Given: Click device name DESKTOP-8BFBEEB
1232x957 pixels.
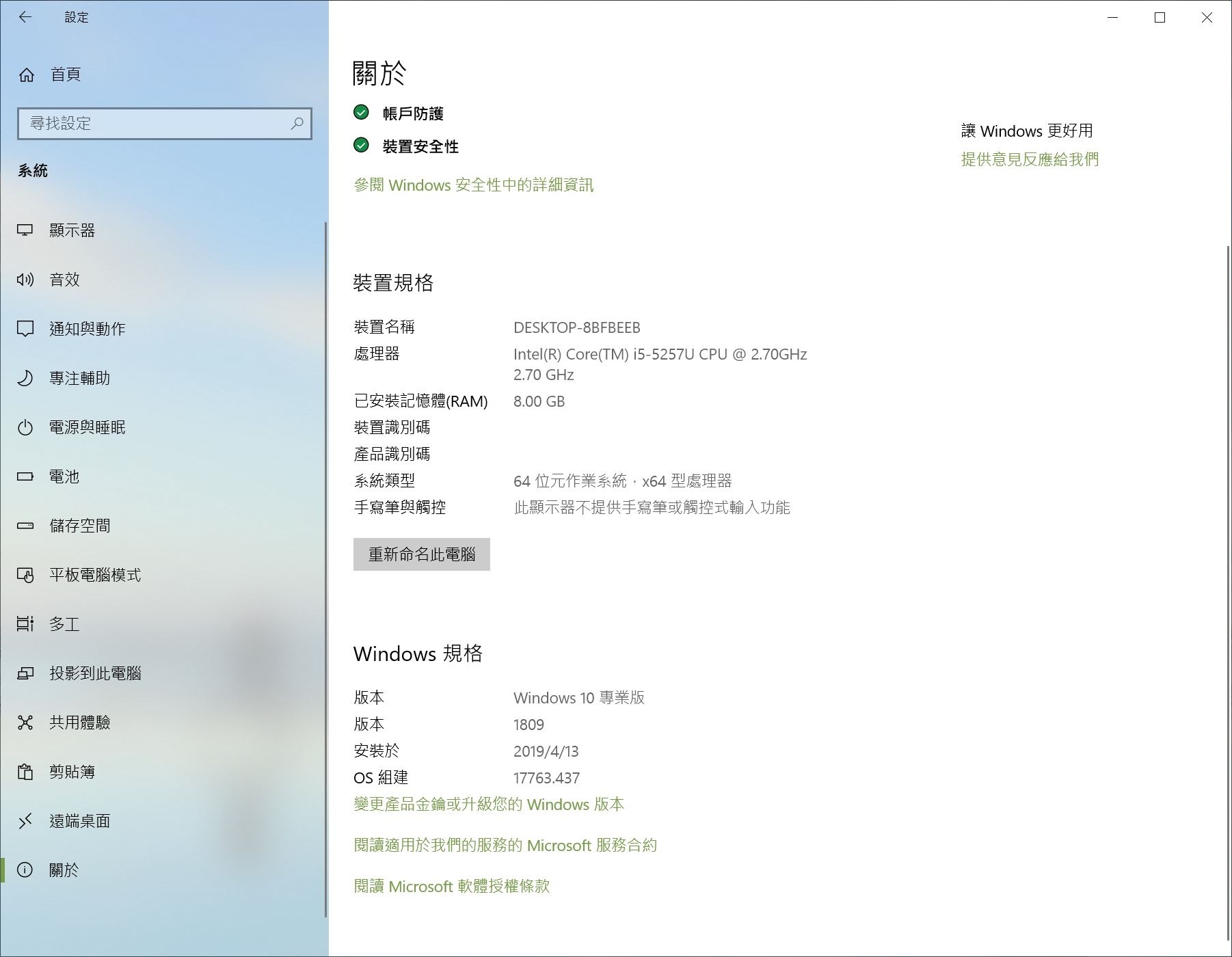Looking at the screenshot, I should click(x=577, y=328).
